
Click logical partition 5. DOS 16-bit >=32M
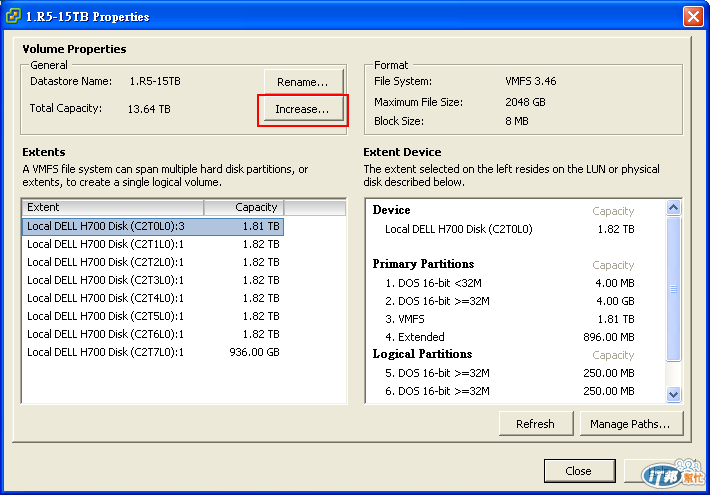click(437, 373)
